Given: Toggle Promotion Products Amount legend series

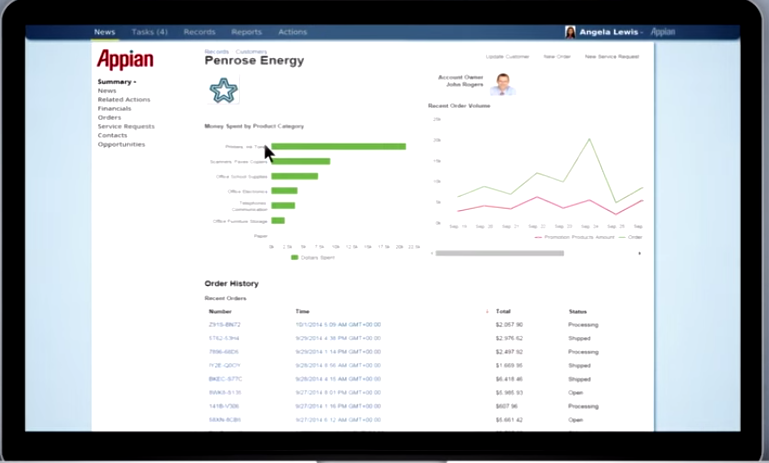Looking at the screenshot, I should coord(574,237).
